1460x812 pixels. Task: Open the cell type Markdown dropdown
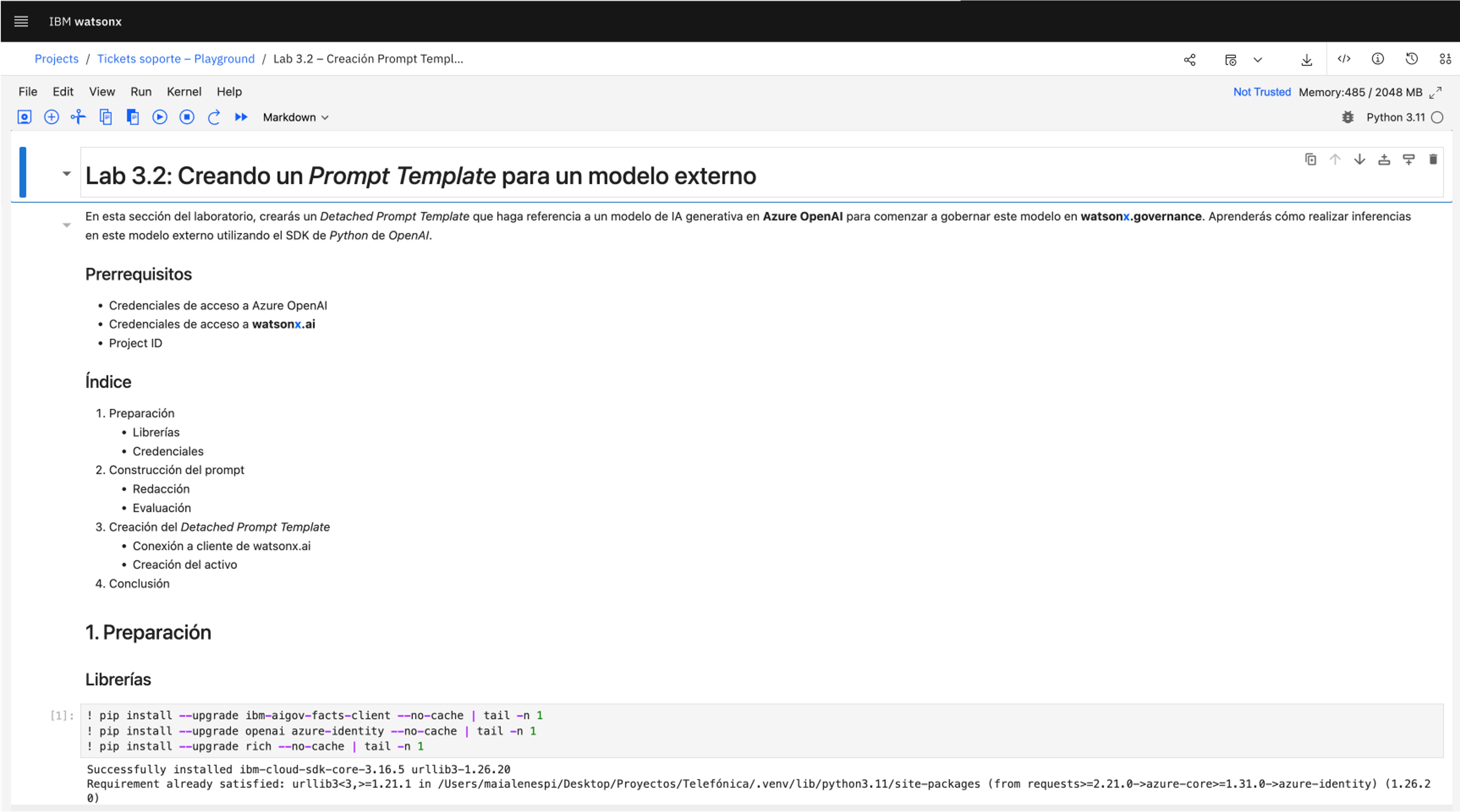pos(295,117)
